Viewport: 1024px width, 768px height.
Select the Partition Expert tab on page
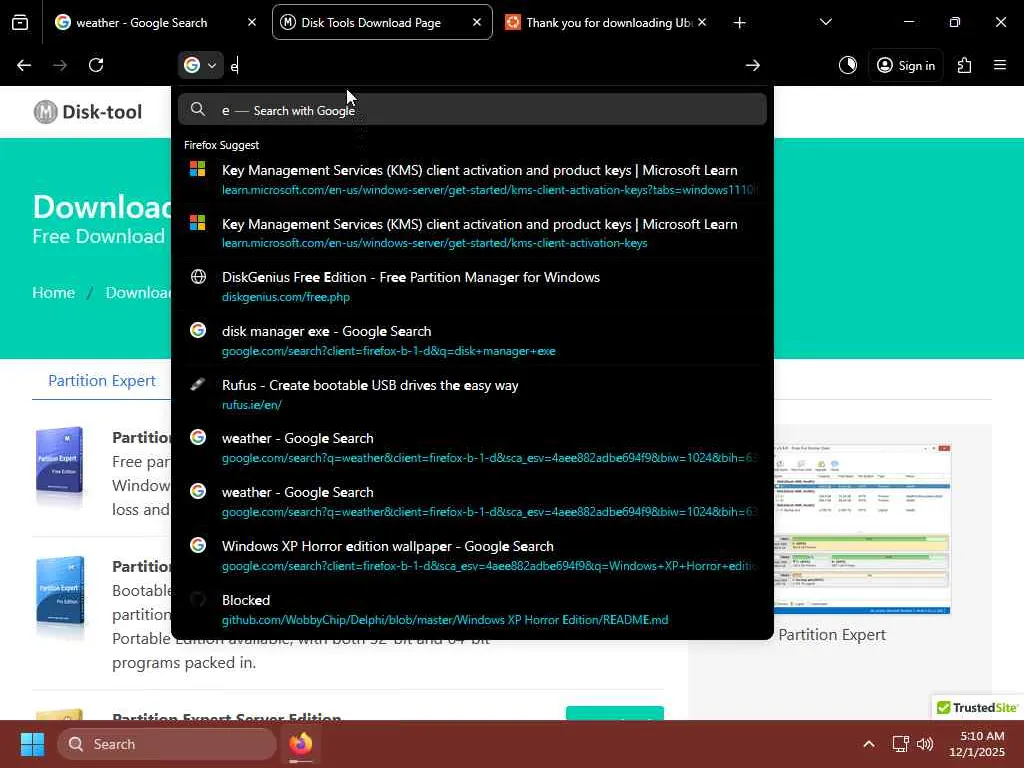pyautogui.click(x=102, y=381)
